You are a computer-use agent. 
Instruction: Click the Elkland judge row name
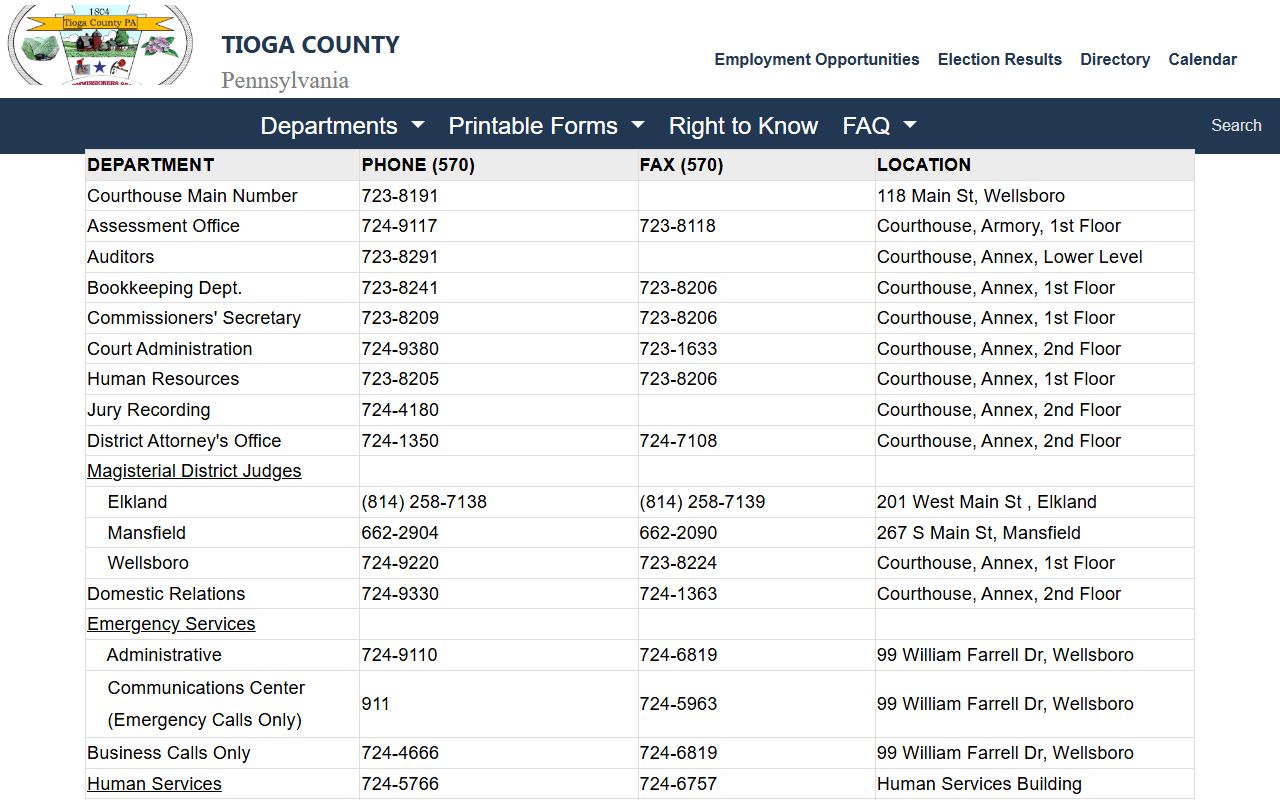coord(137,502)
